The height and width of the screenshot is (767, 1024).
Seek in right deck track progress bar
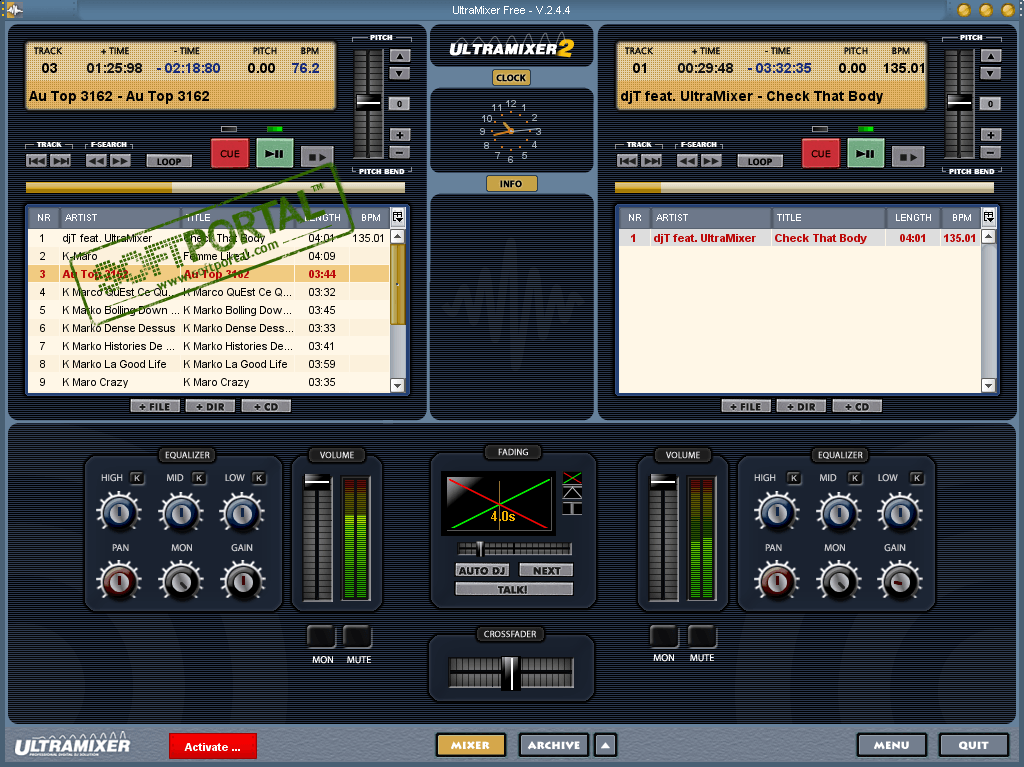[805, 188]
